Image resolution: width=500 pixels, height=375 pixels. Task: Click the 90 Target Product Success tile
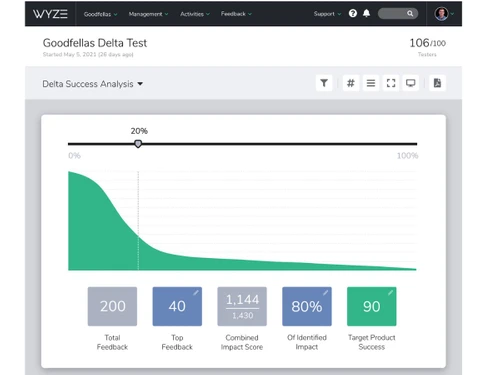[372, 306]
